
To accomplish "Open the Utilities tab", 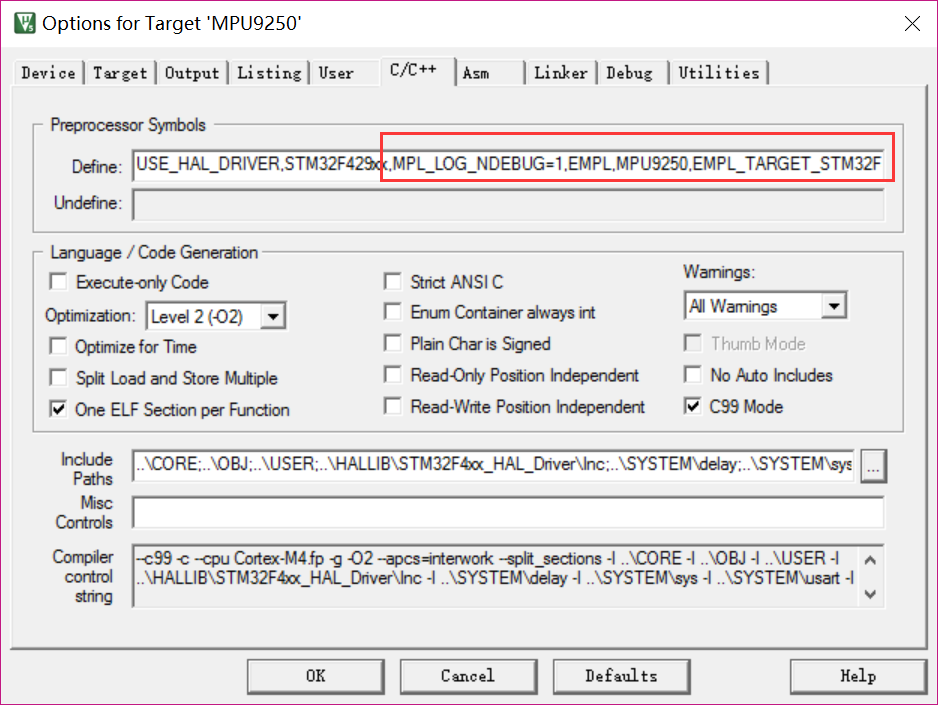I will coord(719,73).
